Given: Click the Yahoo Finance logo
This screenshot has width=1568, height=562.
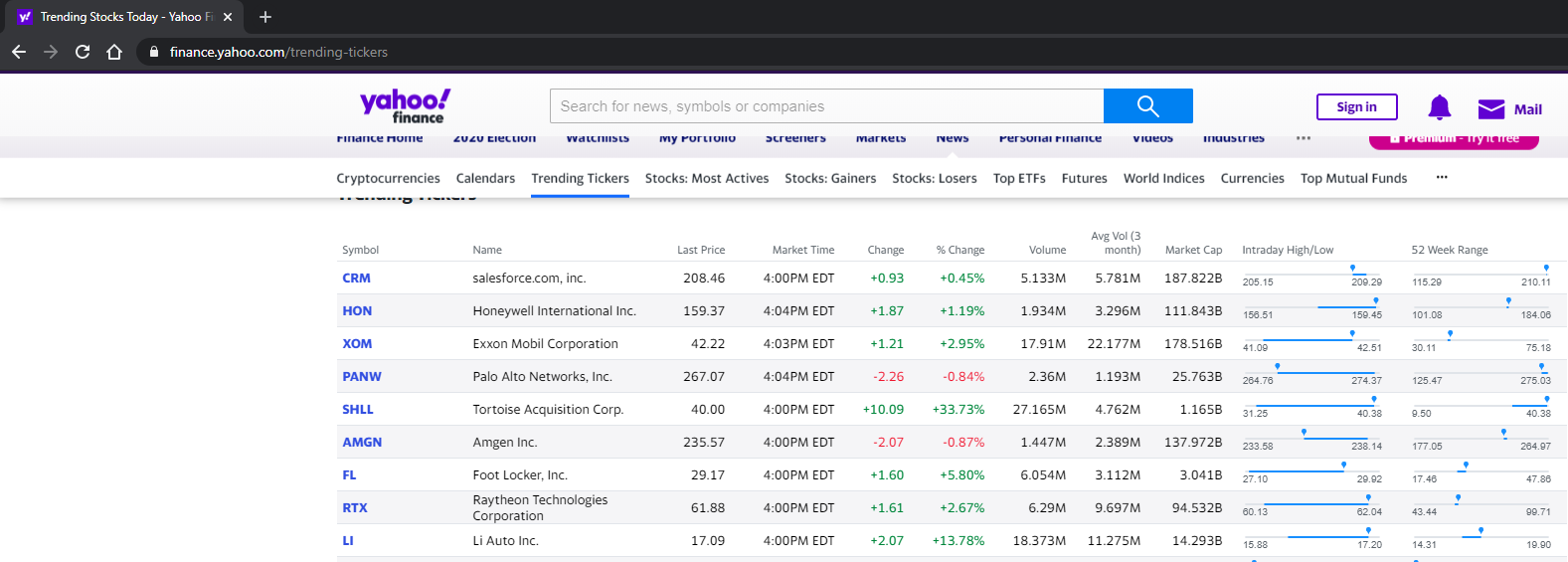Looking at the screenshot, I should coord(405,105).
